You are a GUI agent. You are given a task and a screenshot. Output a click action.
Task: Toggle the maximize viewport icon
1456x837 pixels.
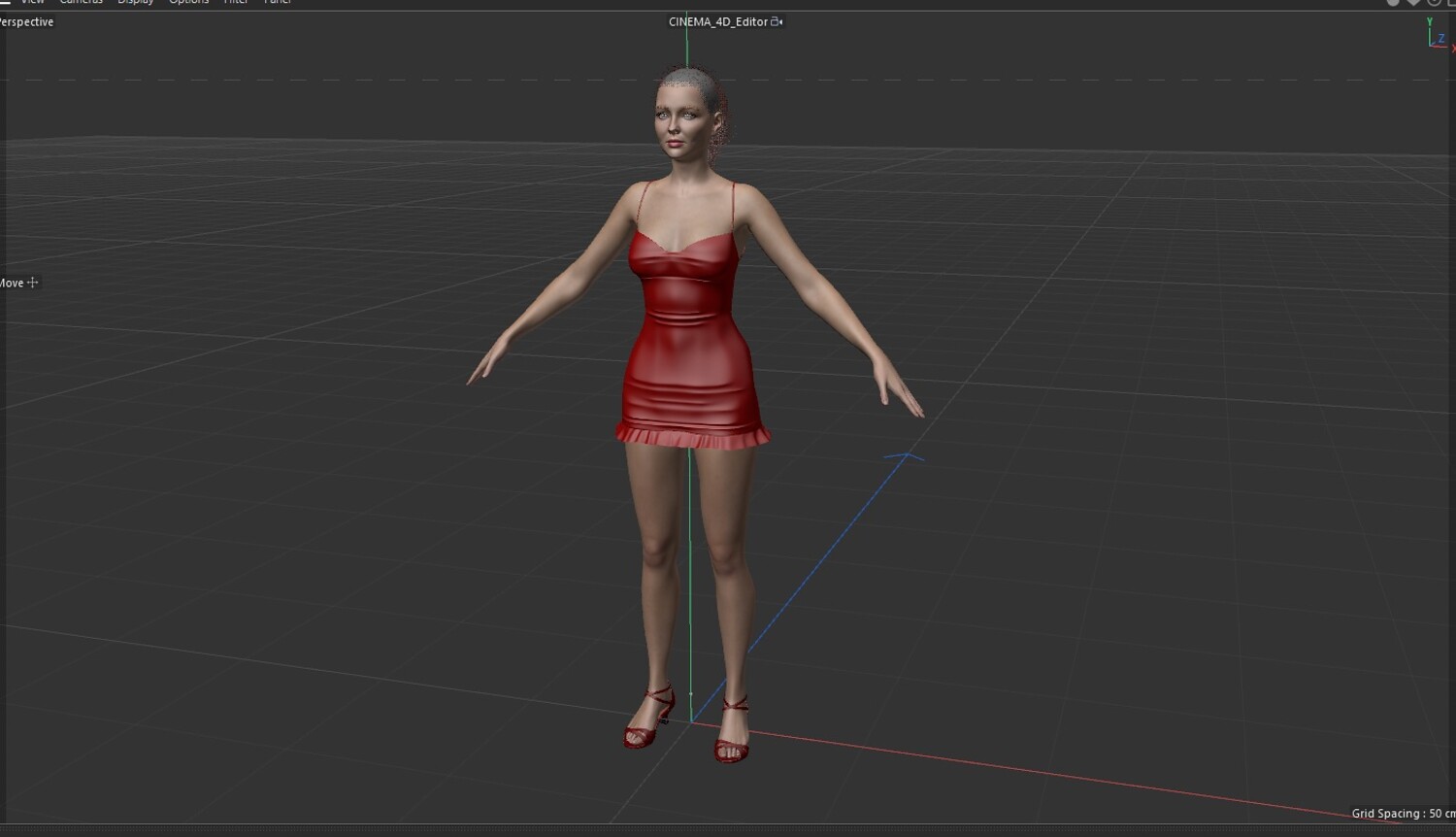coord(1451,2)
